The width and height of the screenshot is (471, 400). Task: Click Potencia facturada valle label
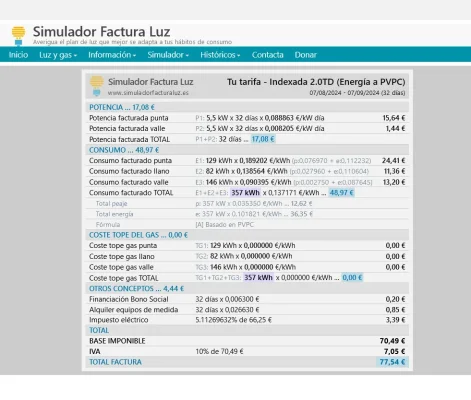tap(127, 129)
